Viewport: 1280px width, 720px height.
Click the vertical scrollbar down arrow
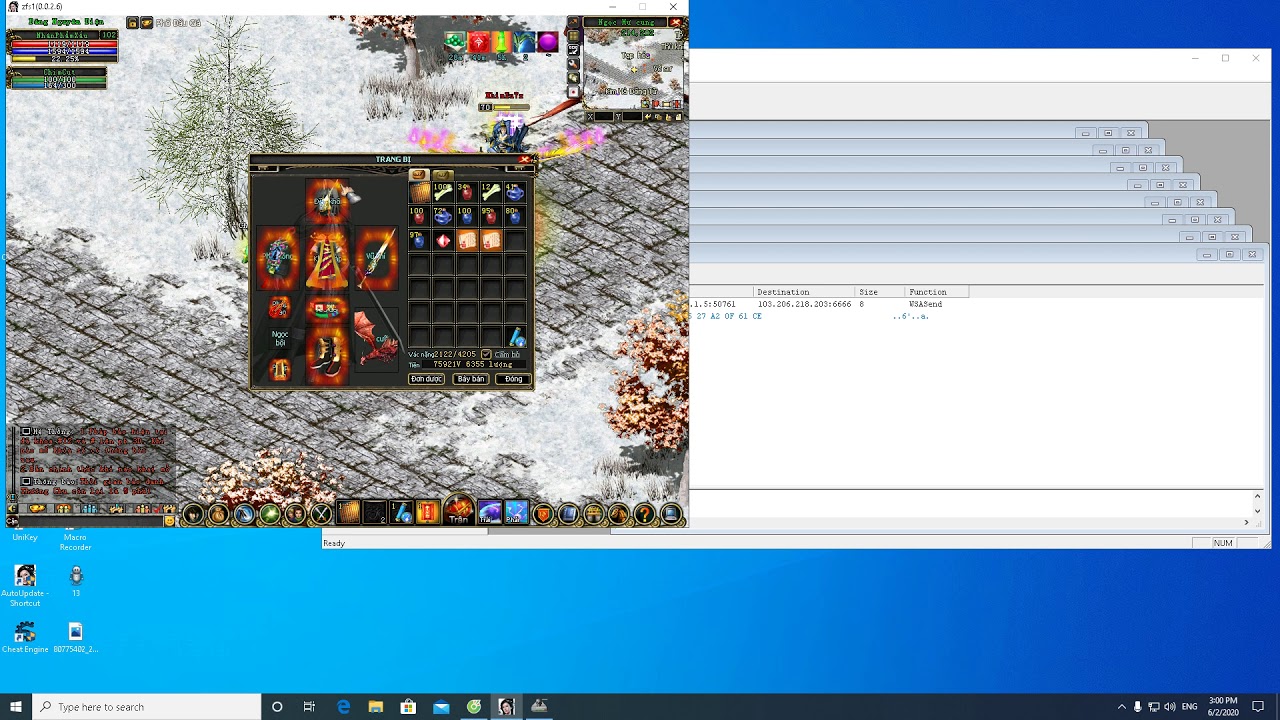pyautogui.click(x=1258, y=509)
